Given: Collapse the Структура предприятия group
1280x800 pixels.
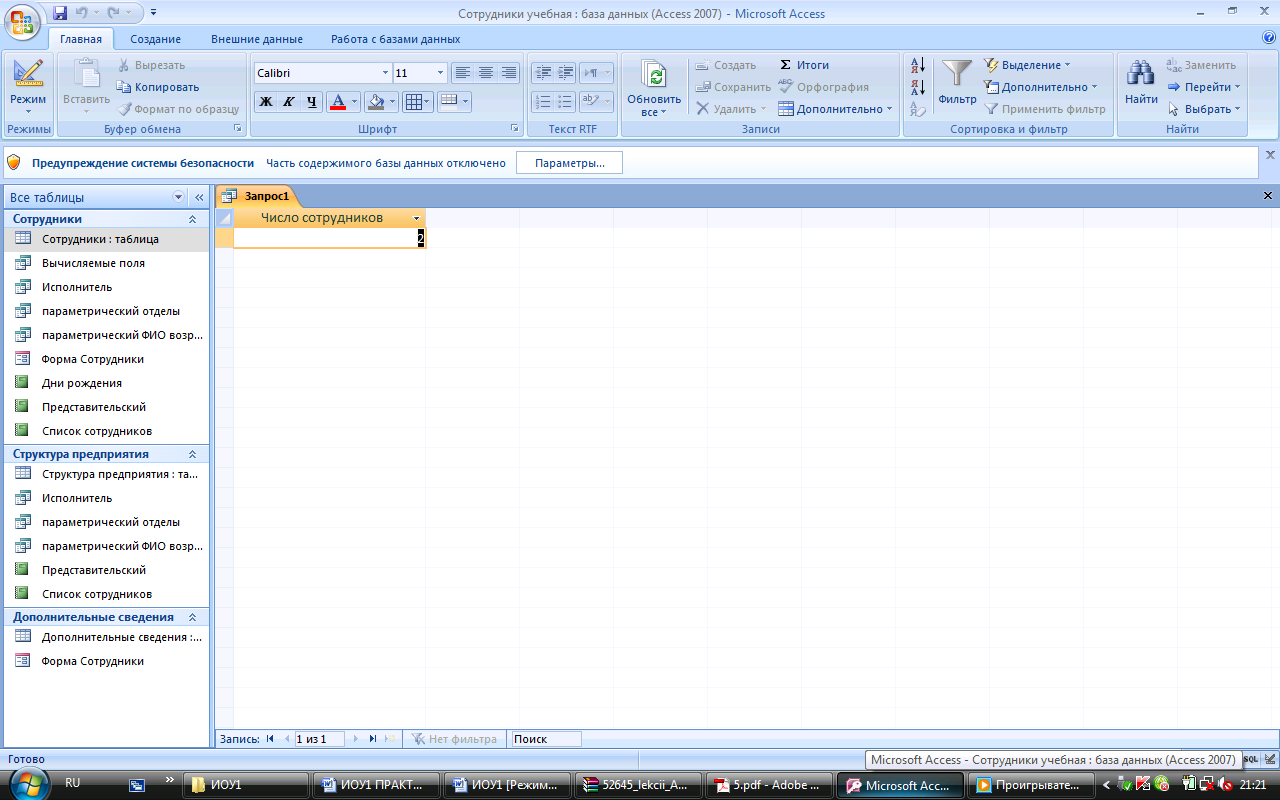Looking at the screenshot, I should tap(192, 454).
